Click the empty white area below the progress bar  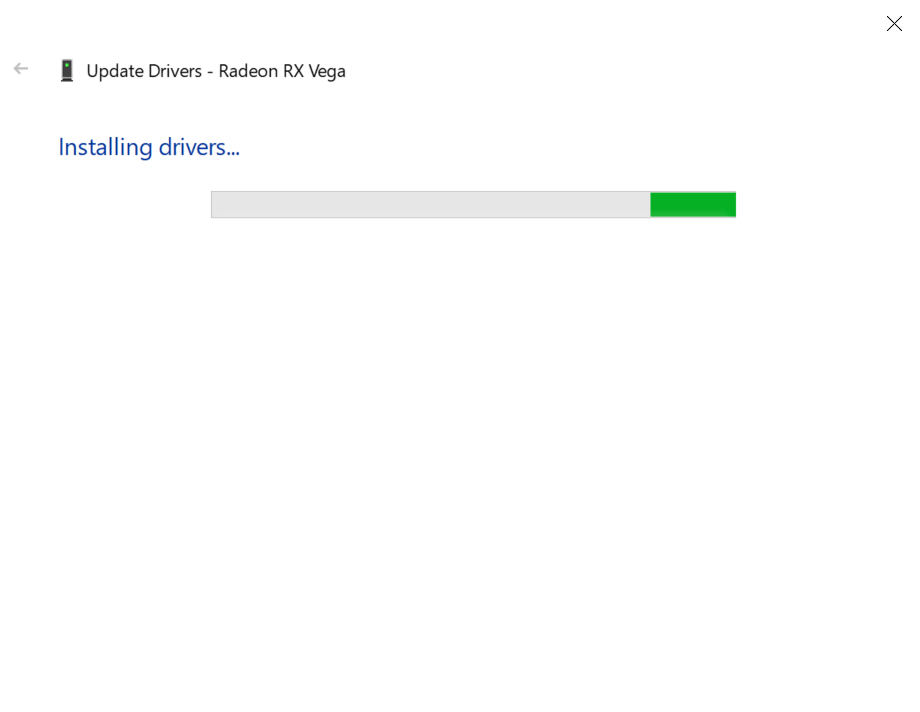[460, 450]
